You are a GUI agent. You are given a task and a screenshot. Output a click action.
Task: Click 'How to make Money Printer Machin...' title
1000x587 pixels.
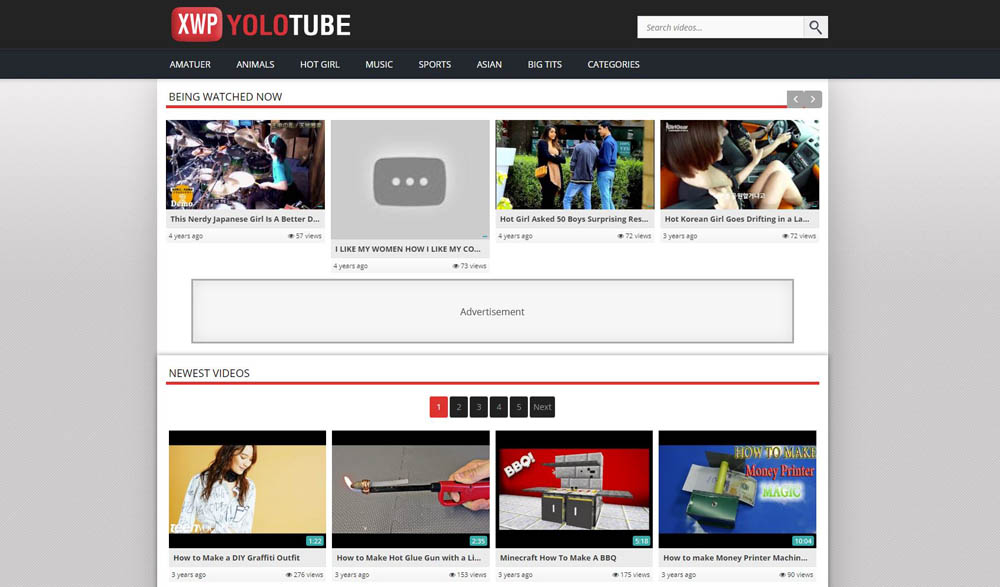(x=735, y=558)
